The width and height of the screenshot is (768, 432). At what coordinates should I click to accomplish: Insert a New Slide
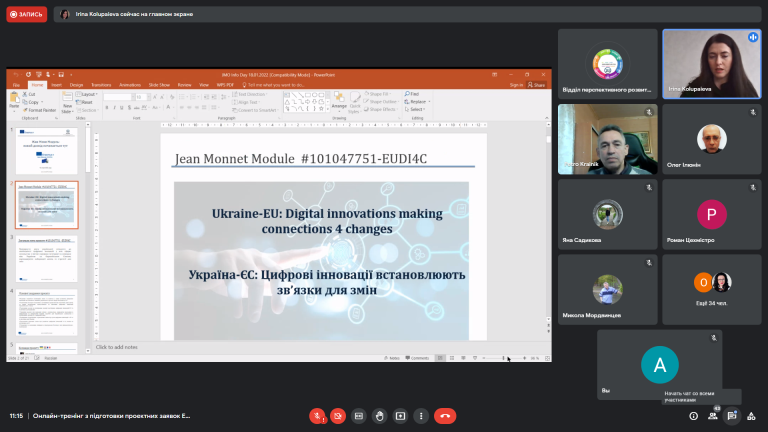pos(67,103)
